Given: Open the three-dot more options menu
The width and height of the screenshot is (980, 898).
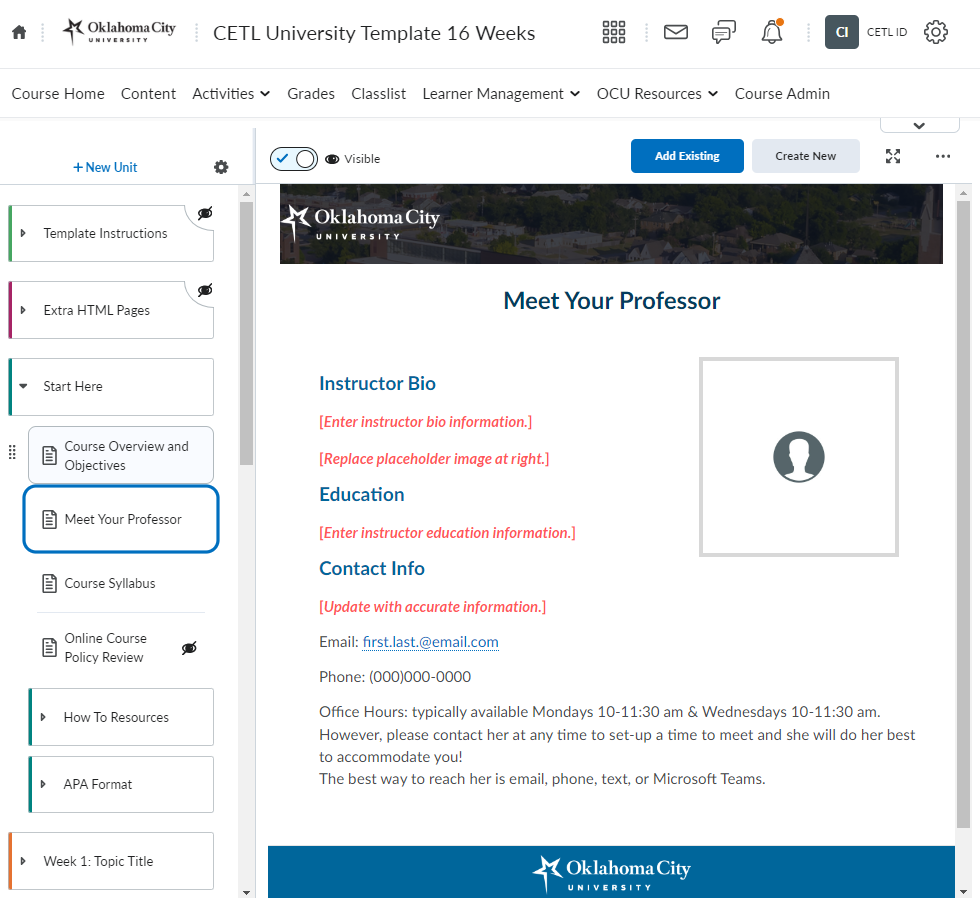Looking at the screenshot, I should point(943,156).
